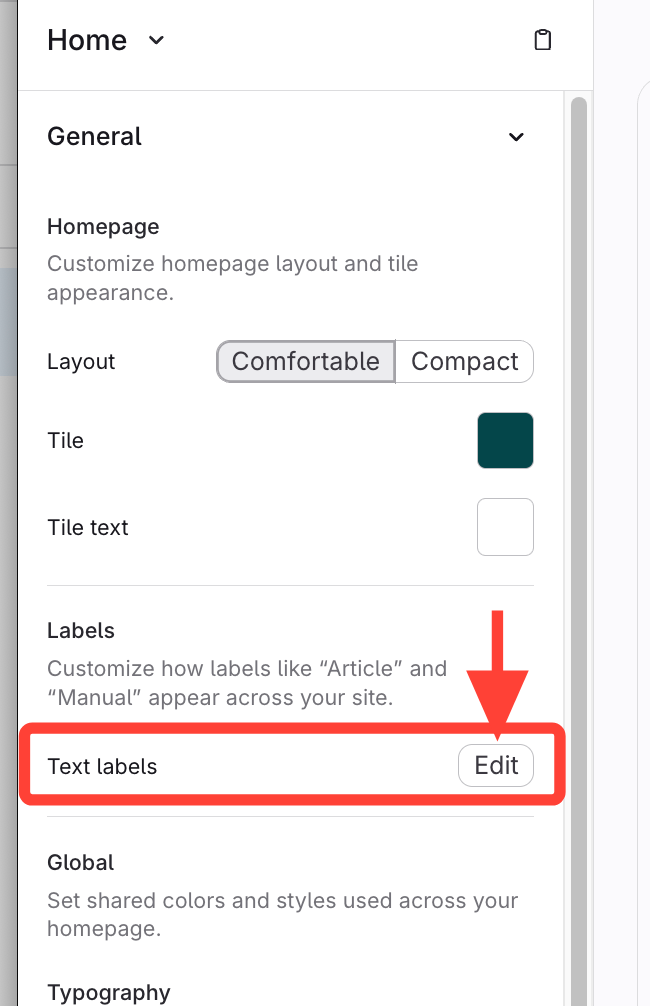Open the Tile color swatch
The image size is (650, 1006).
coord(505,440)
